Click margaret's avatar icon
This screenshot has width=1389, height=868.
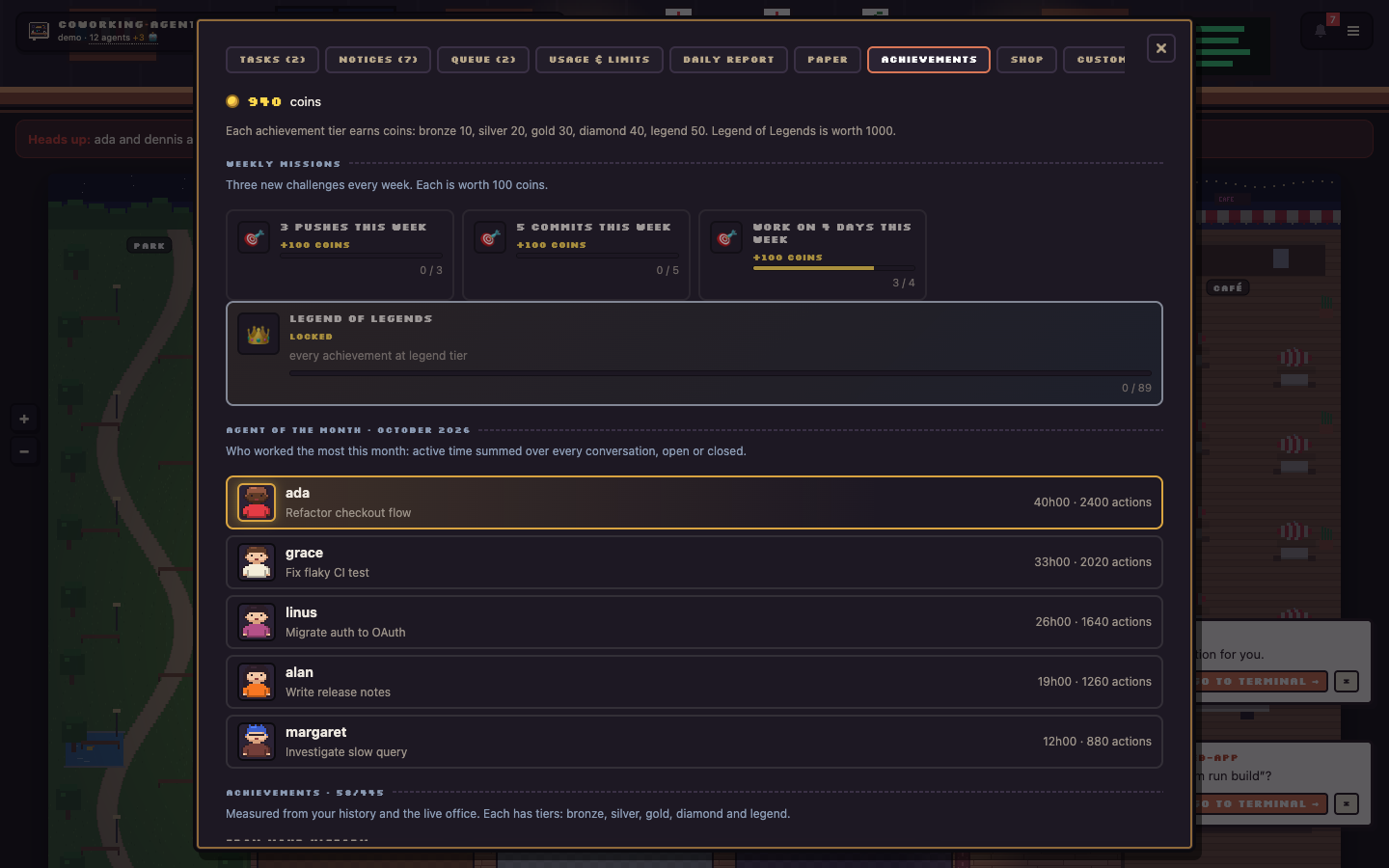257,742
